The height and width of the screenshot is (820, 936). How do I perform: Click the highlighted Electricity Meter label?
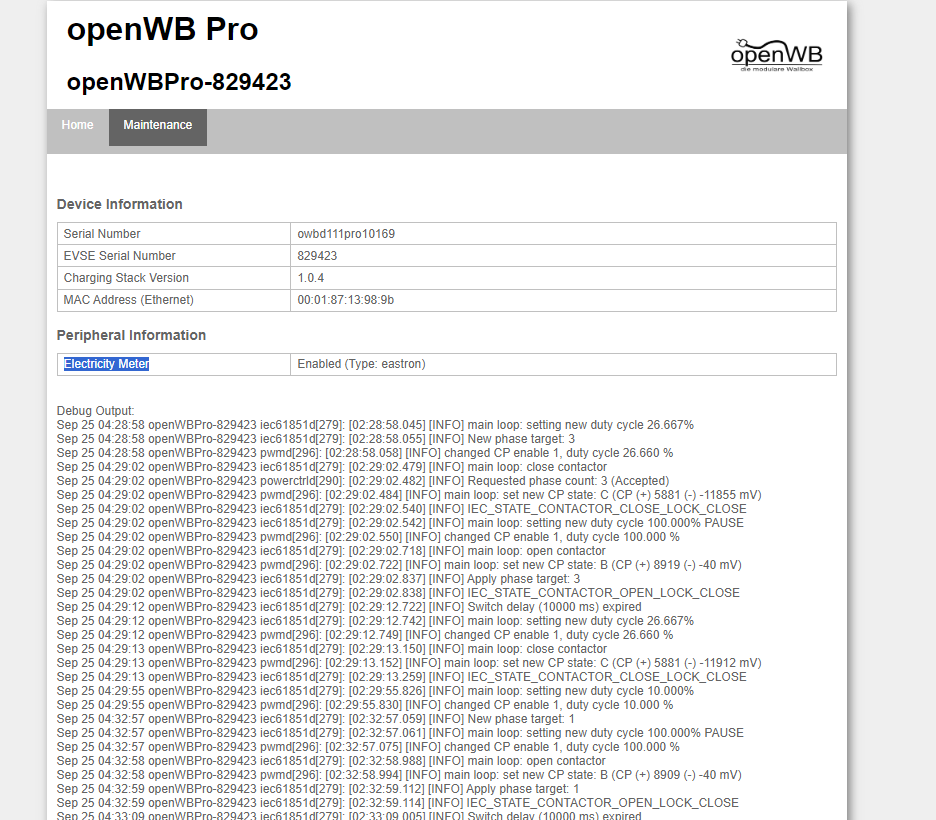(106, 364)
